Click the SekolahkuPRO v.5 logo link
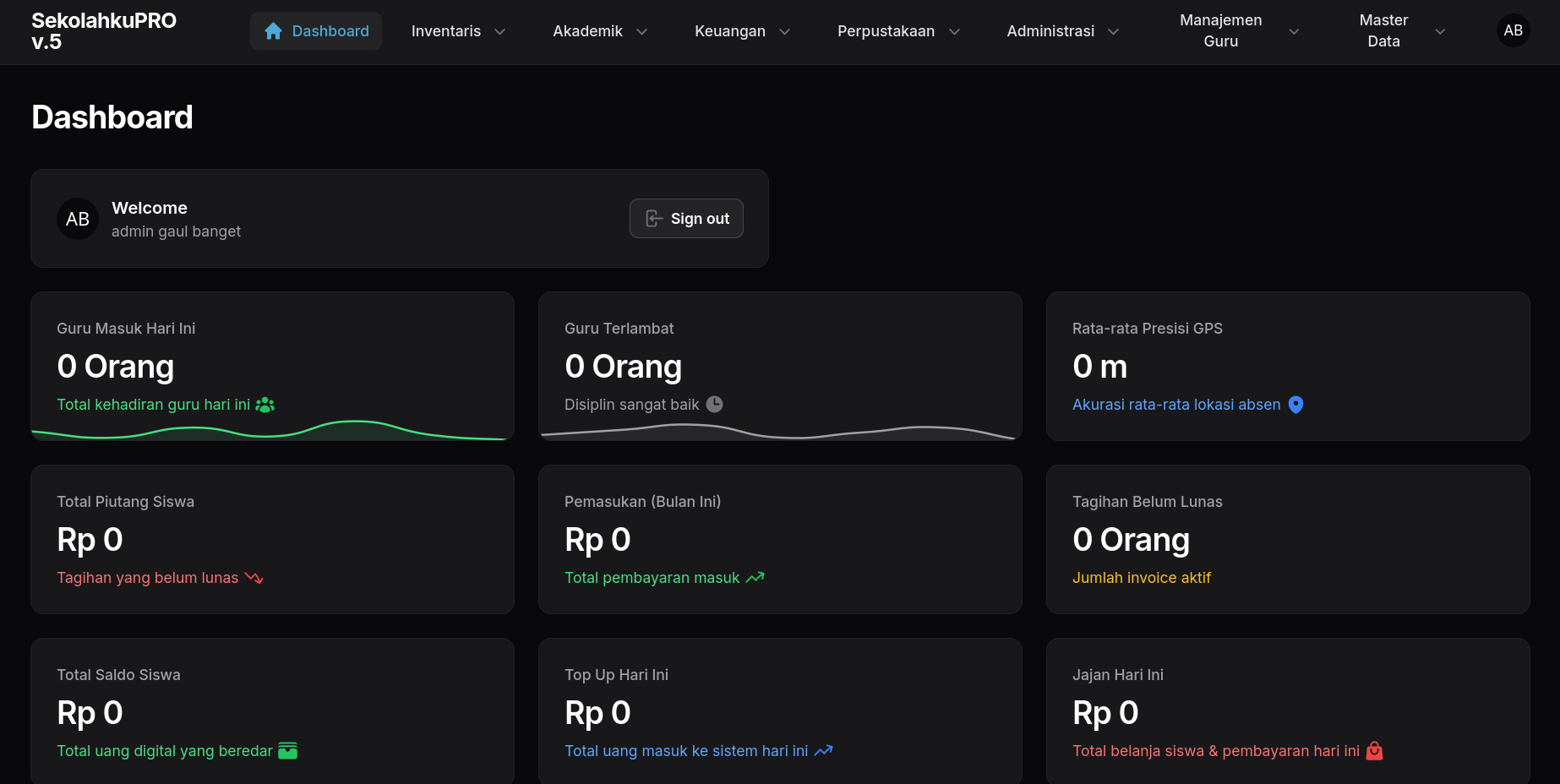Screen dimensions: 1560x784 pos(104,31)
